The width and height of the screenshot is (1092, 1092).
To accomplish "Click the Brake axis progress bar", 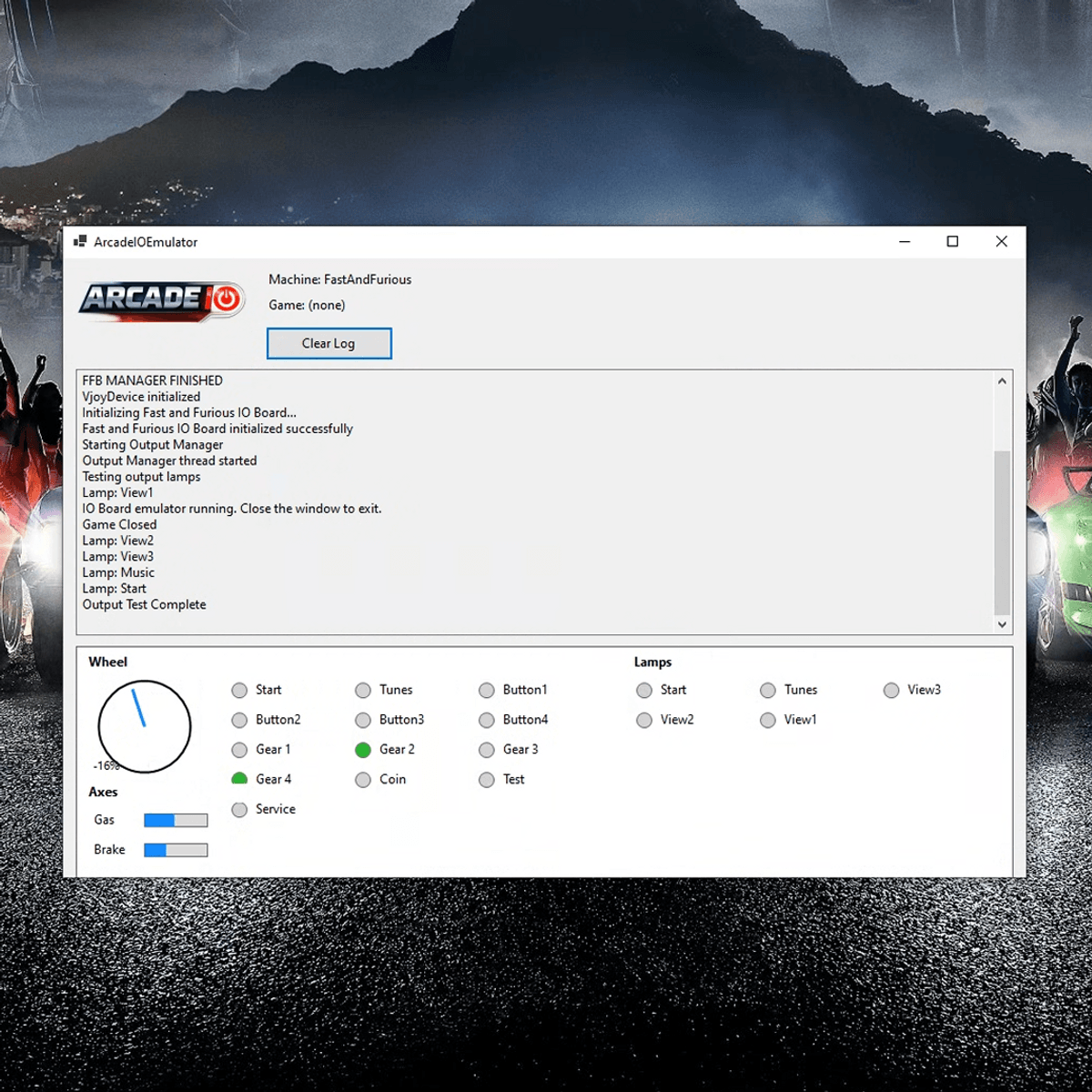I will [x=176, y=850].
